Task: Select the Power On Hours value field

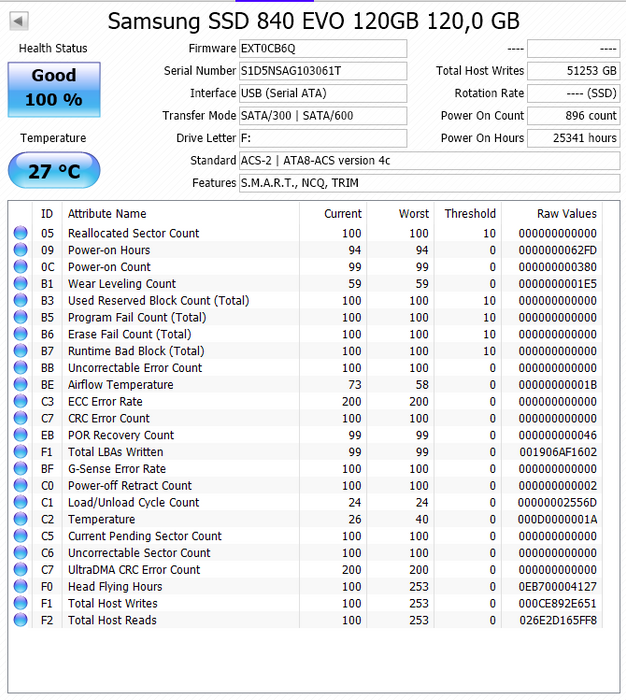Action: [573, 138]
